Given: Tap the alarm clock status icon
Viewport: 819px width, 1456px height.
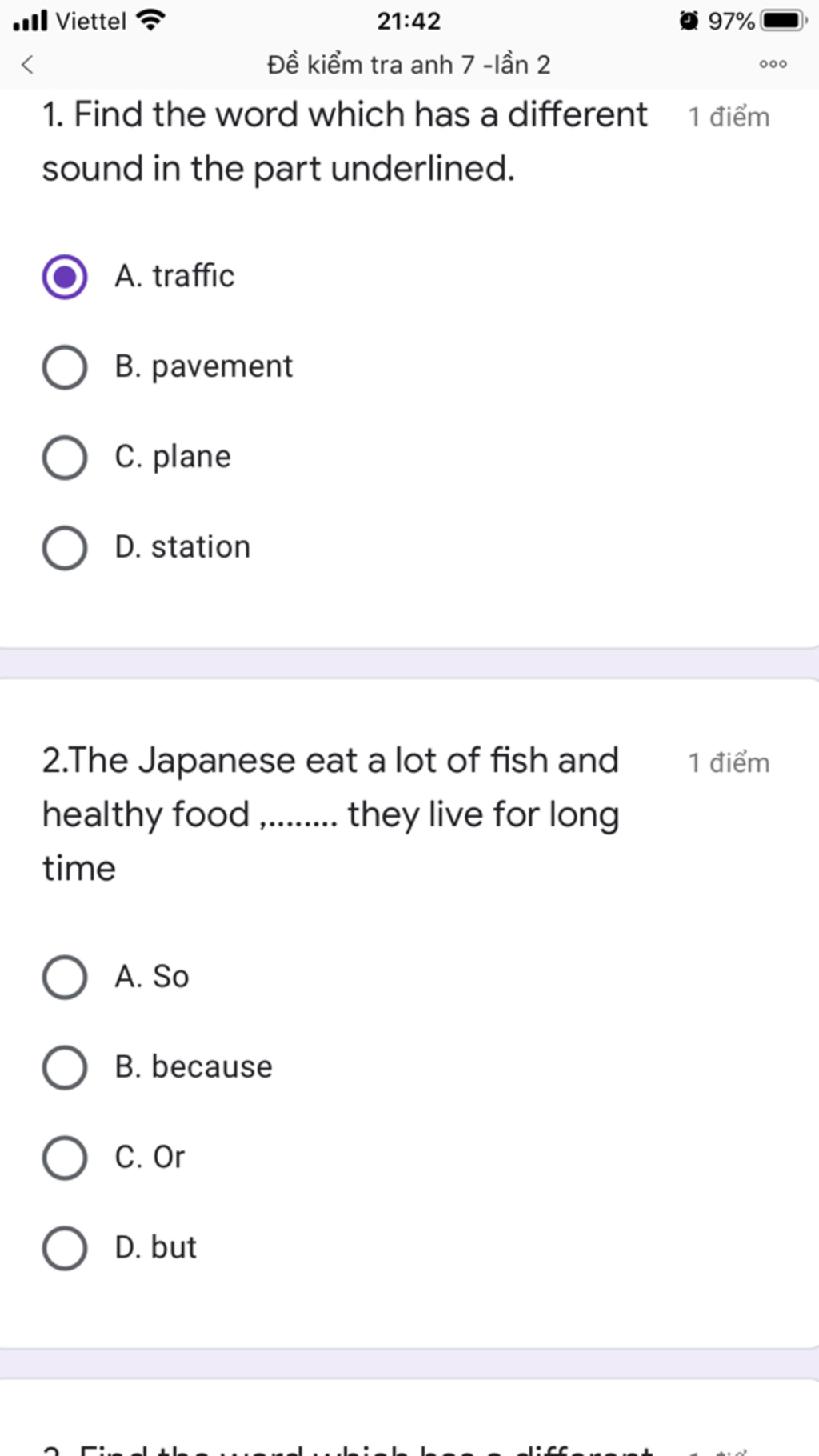Looking at the screenshot, I should (x=689, y=20).
